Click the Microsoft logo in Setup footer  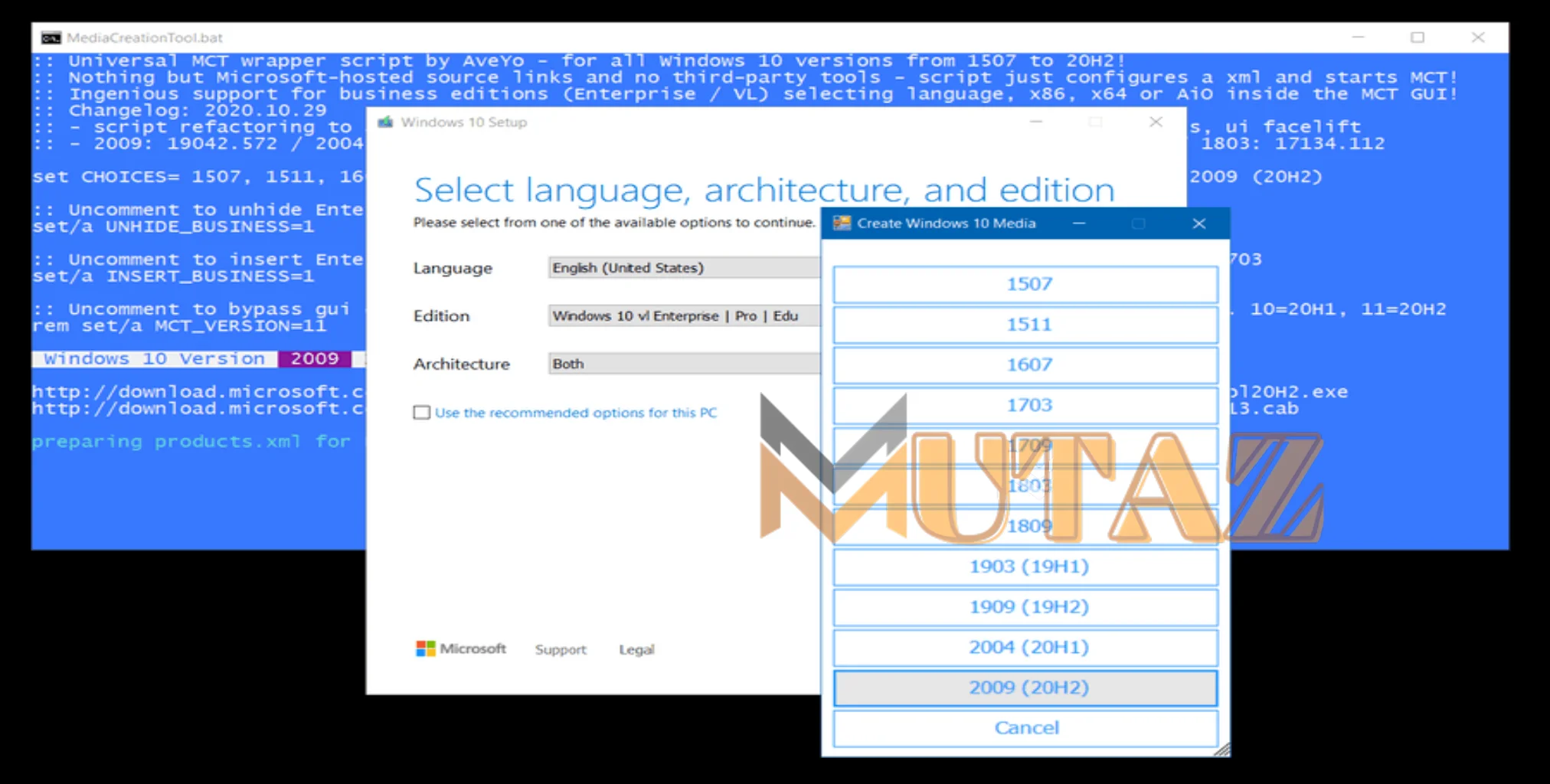click(x=461, y=648)
